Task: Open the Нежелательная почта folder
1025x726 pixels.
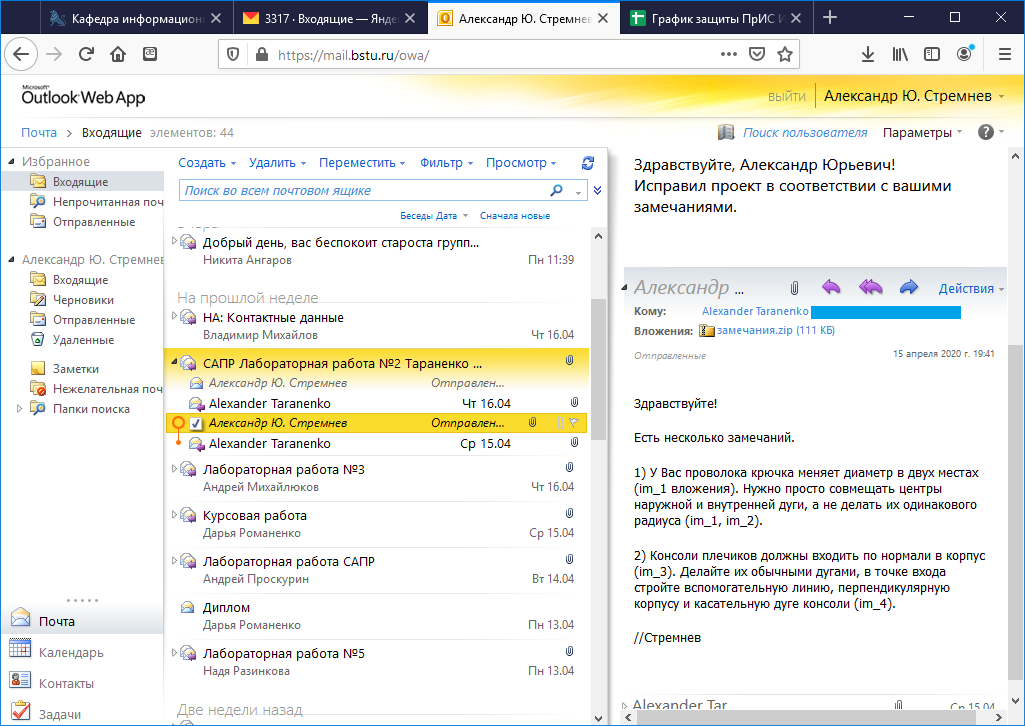Action: (x=96, y=389)
